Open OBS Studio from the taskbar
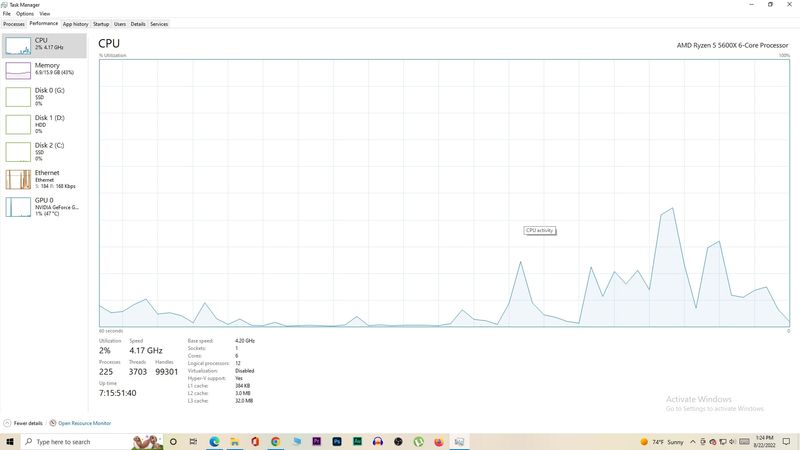The width and height of the screenshot is (800, 450). click(x=398, y=442)
